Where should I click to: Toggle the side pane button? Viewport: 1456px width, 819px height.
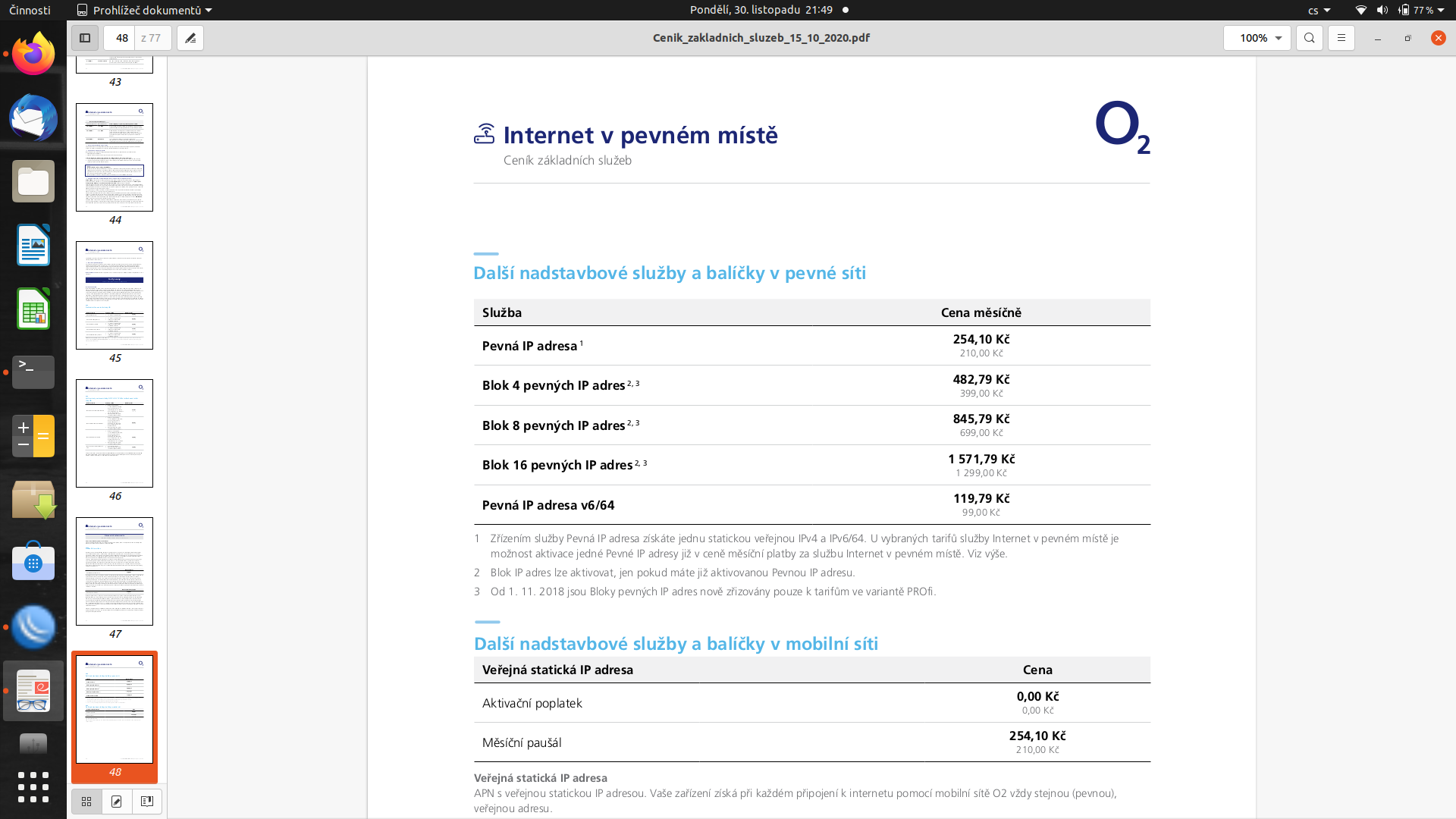click(x=85, y=38)
